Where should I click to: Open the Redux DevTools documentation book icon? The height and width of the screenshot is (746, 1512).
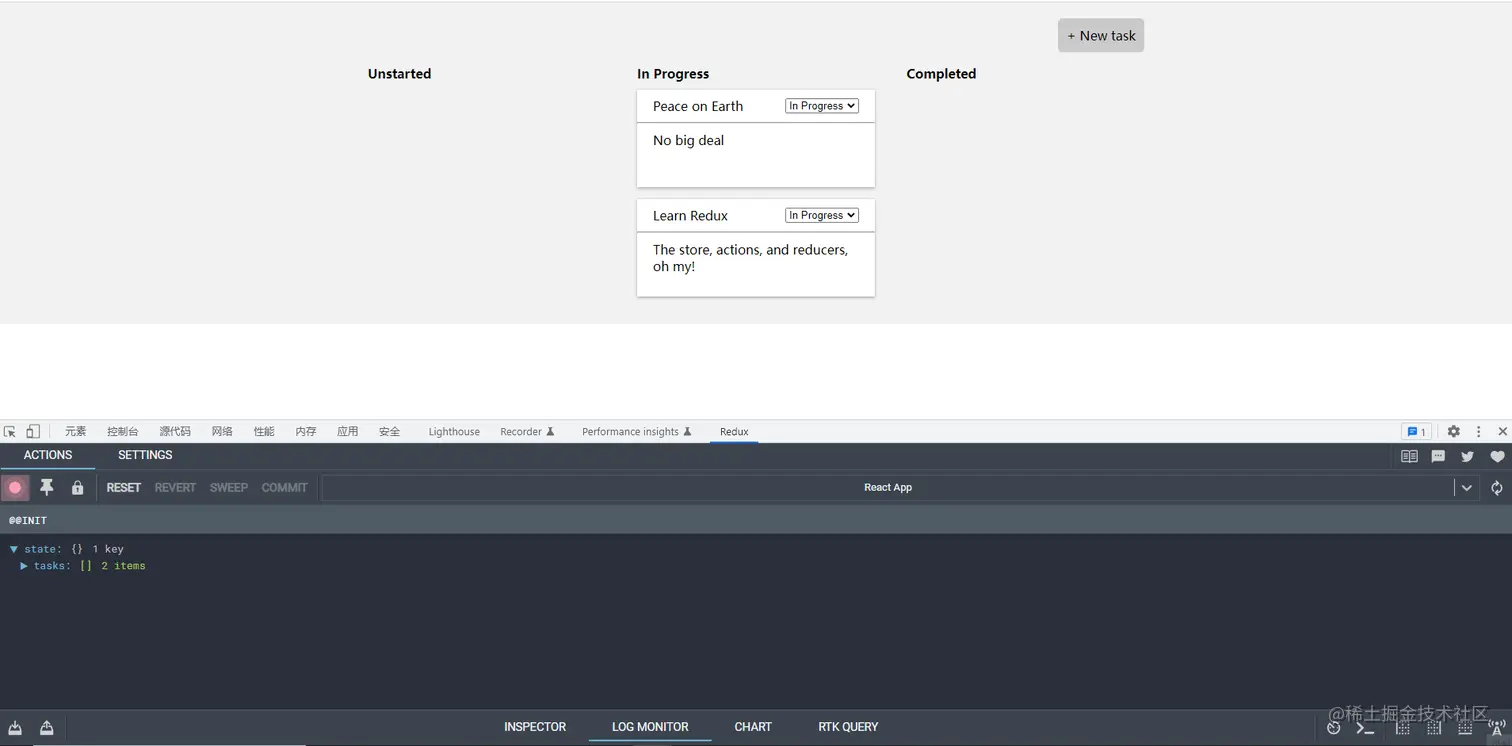coord(1409,457)
